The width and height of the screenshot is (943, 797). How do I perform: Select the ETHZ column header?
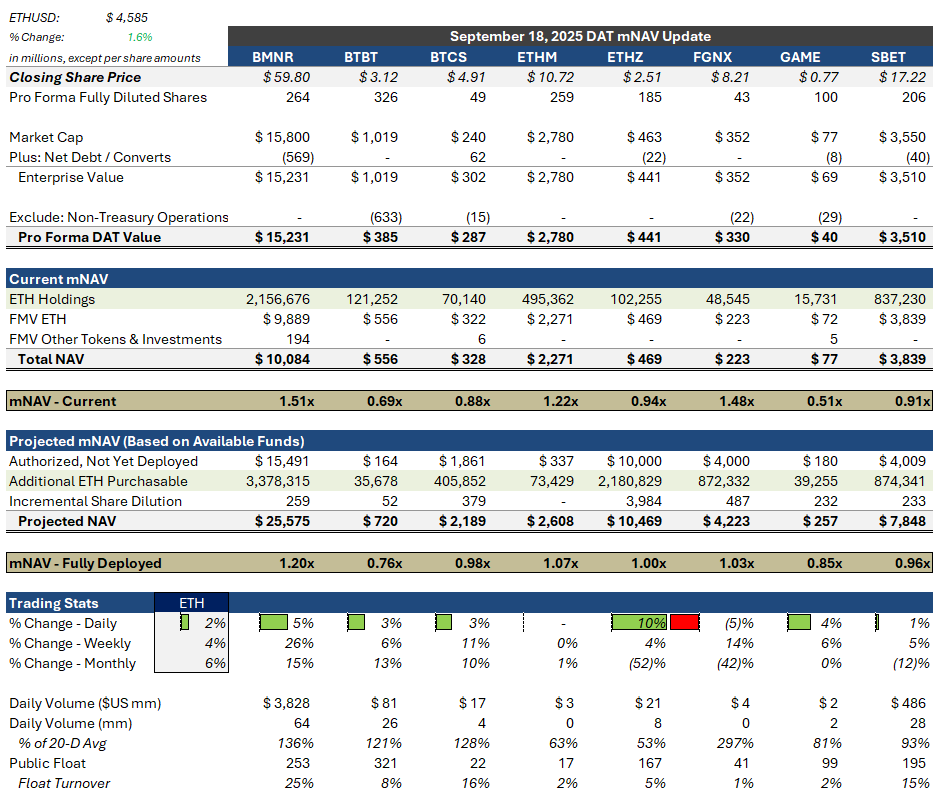point(625,57)
